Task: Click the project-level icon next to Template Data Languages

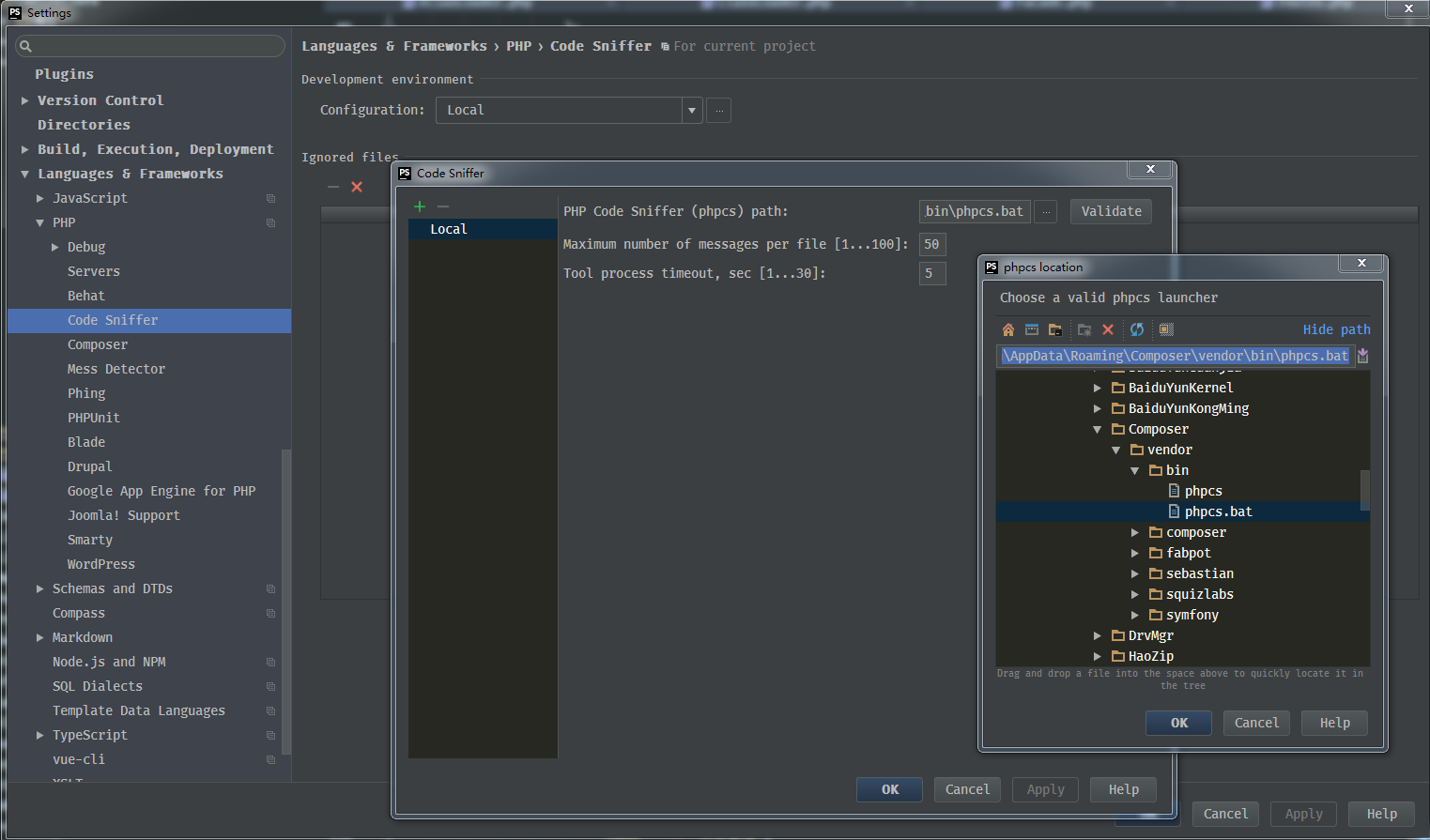Action: tap(271, 710)
